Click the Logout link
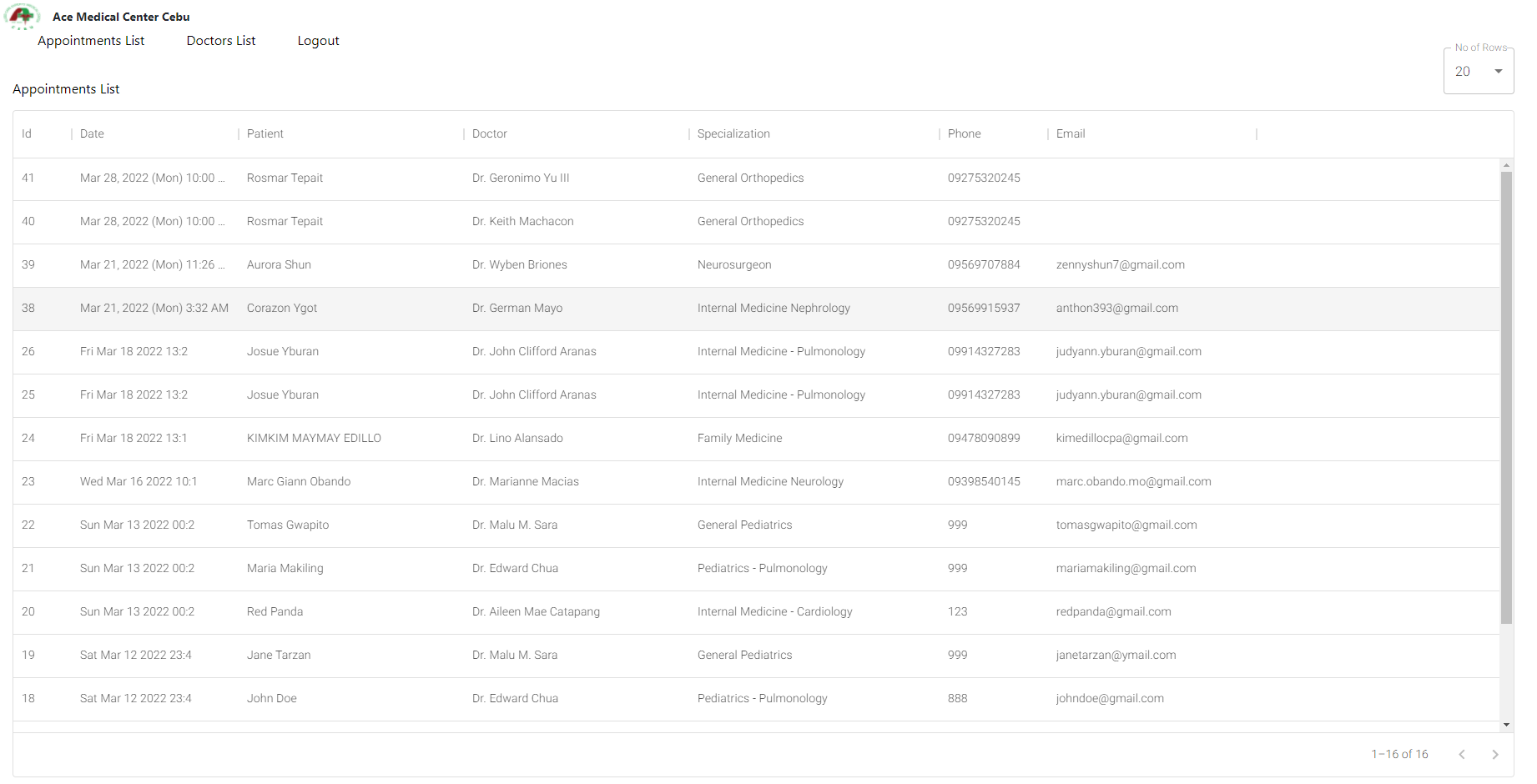 point(318,41)
